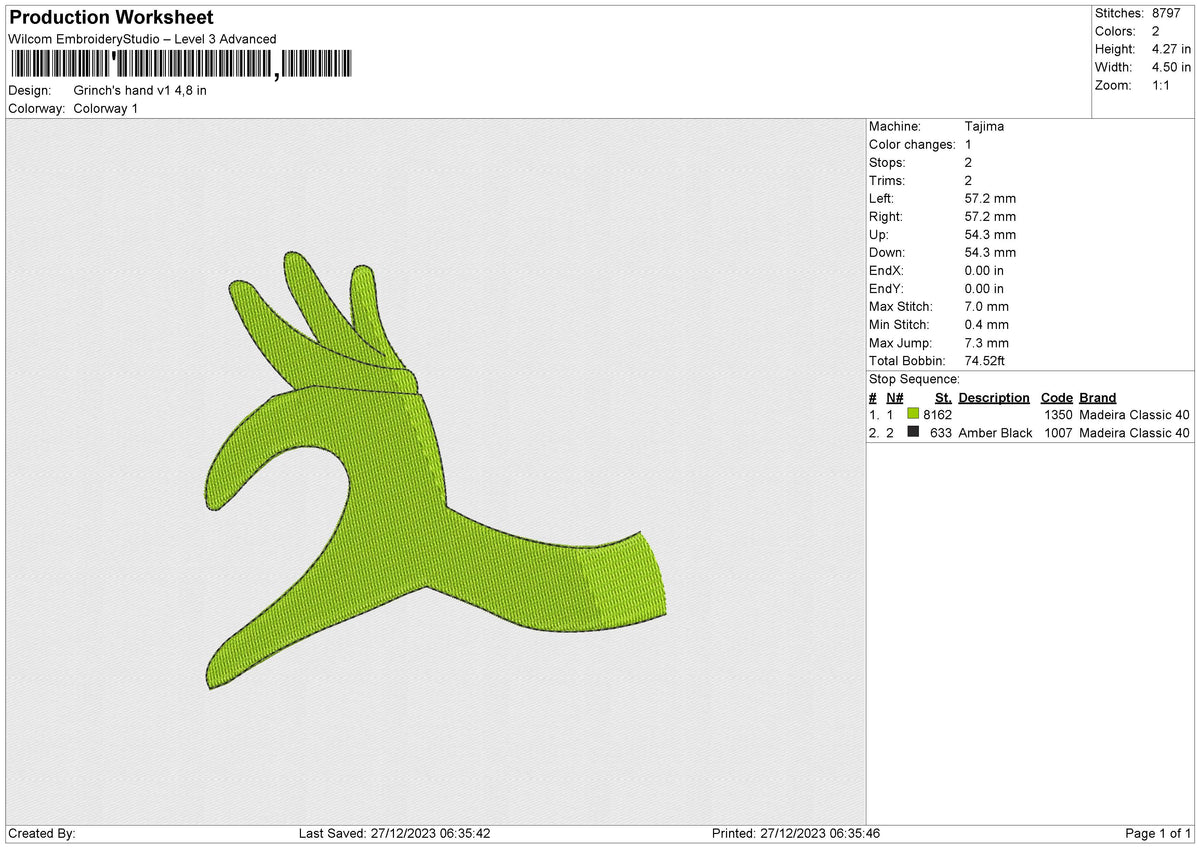Click the Height value '4.27 in'
This screenshot has width=1200, height=848.
(x=1171, y=49)
